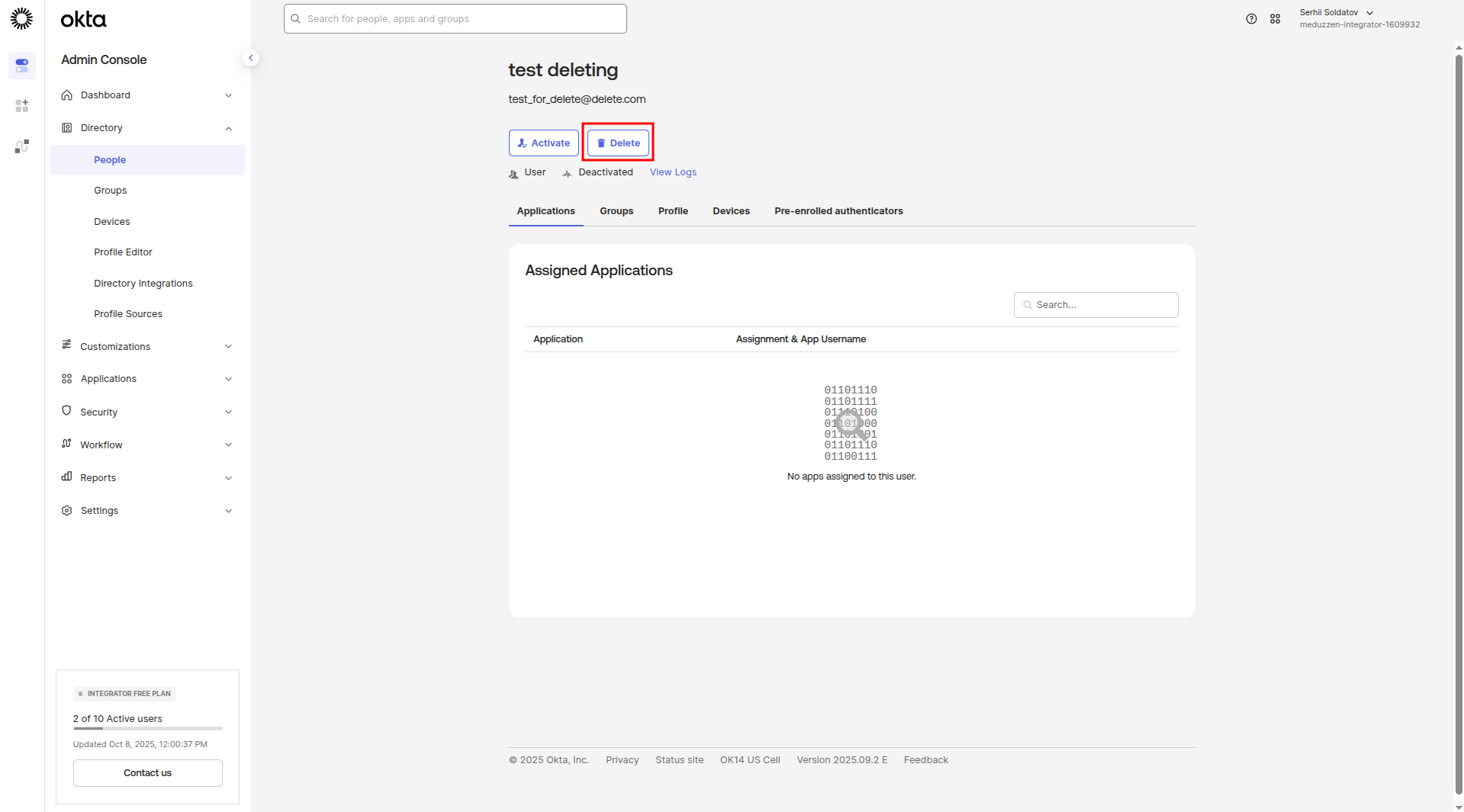Open the Privacy footer link
This screenshot has width=1464, height=812.
(x=622, y=760)
